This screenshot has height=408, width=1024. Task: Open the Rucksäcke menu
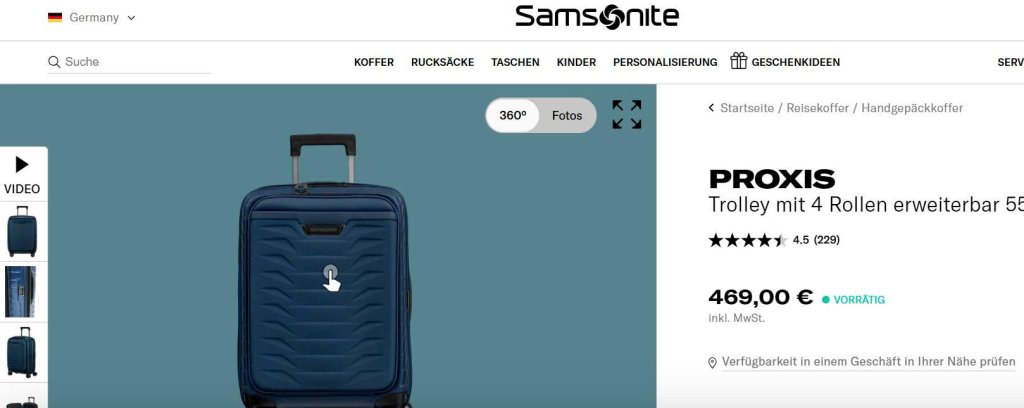[442, 62]
